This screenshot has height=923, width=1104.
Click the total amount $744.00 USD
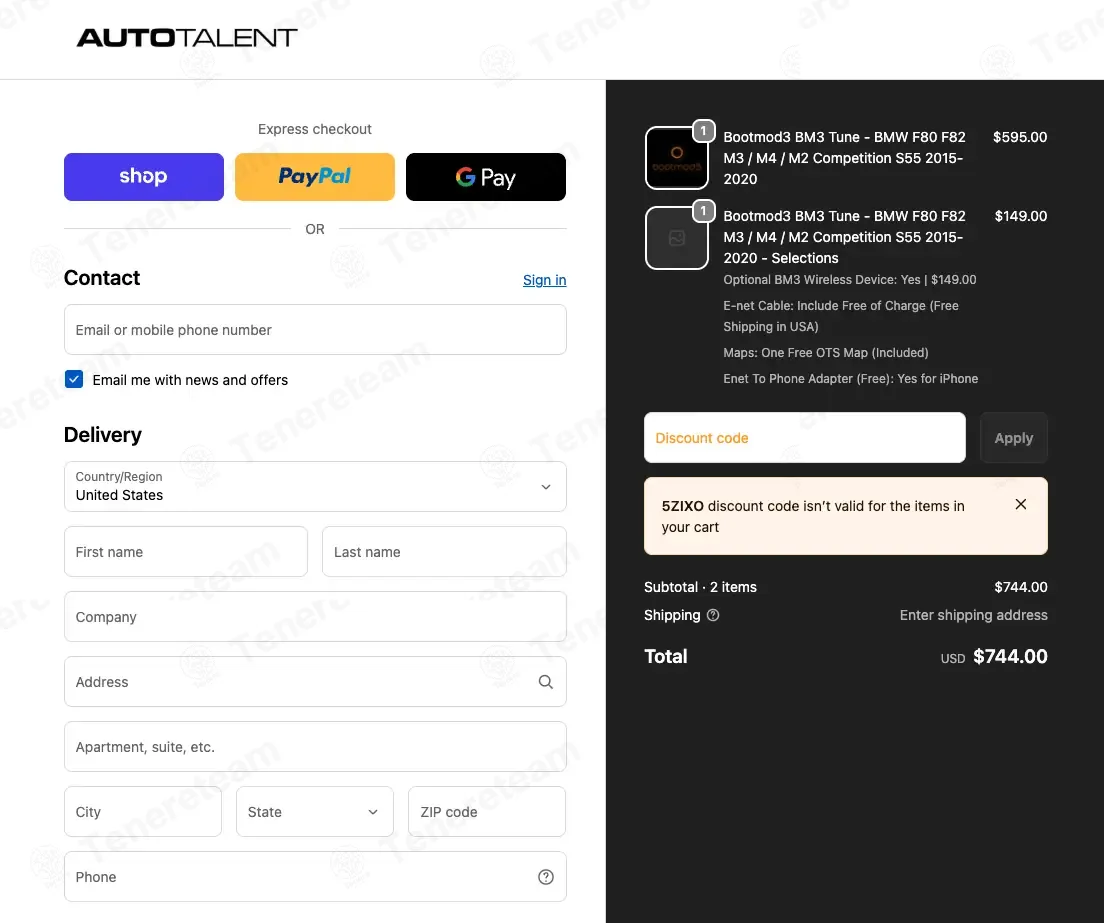(x=1010, y=657)
